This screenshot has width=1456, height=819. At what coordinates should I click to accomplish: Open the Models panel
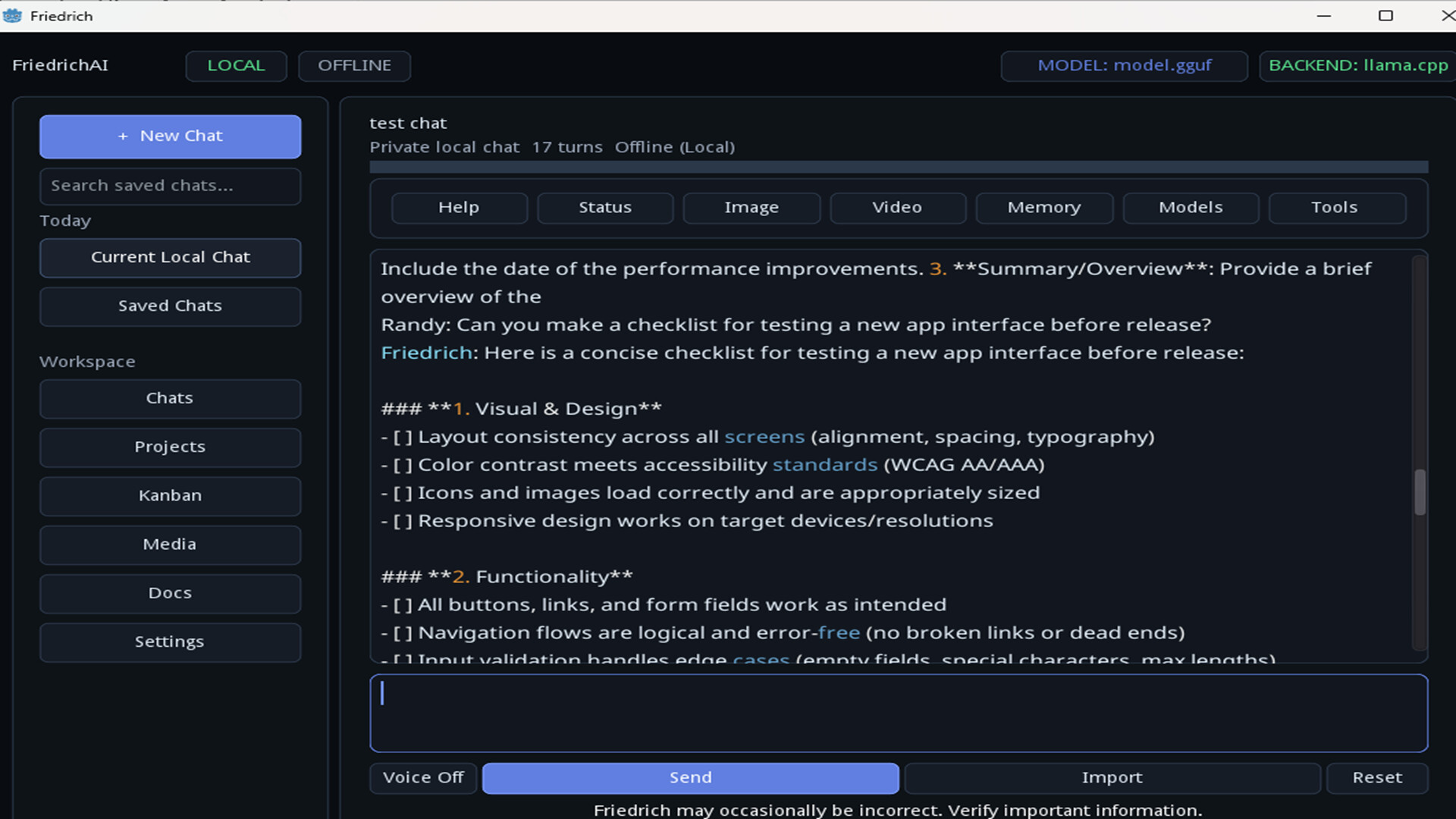(x=1191, y=208)
